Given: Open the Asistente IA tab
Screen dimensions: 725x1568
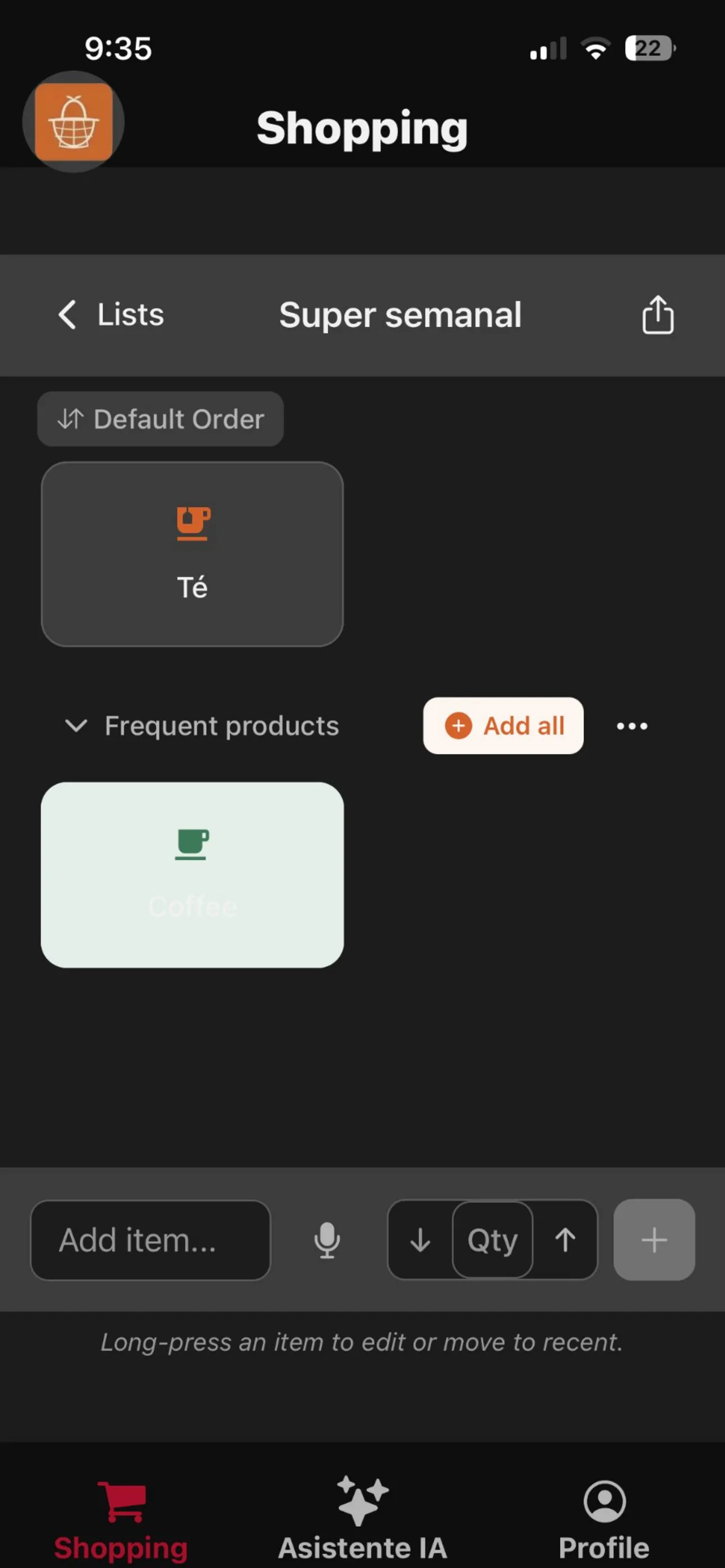Looking at the screenshot, I should pos(362,1516).
